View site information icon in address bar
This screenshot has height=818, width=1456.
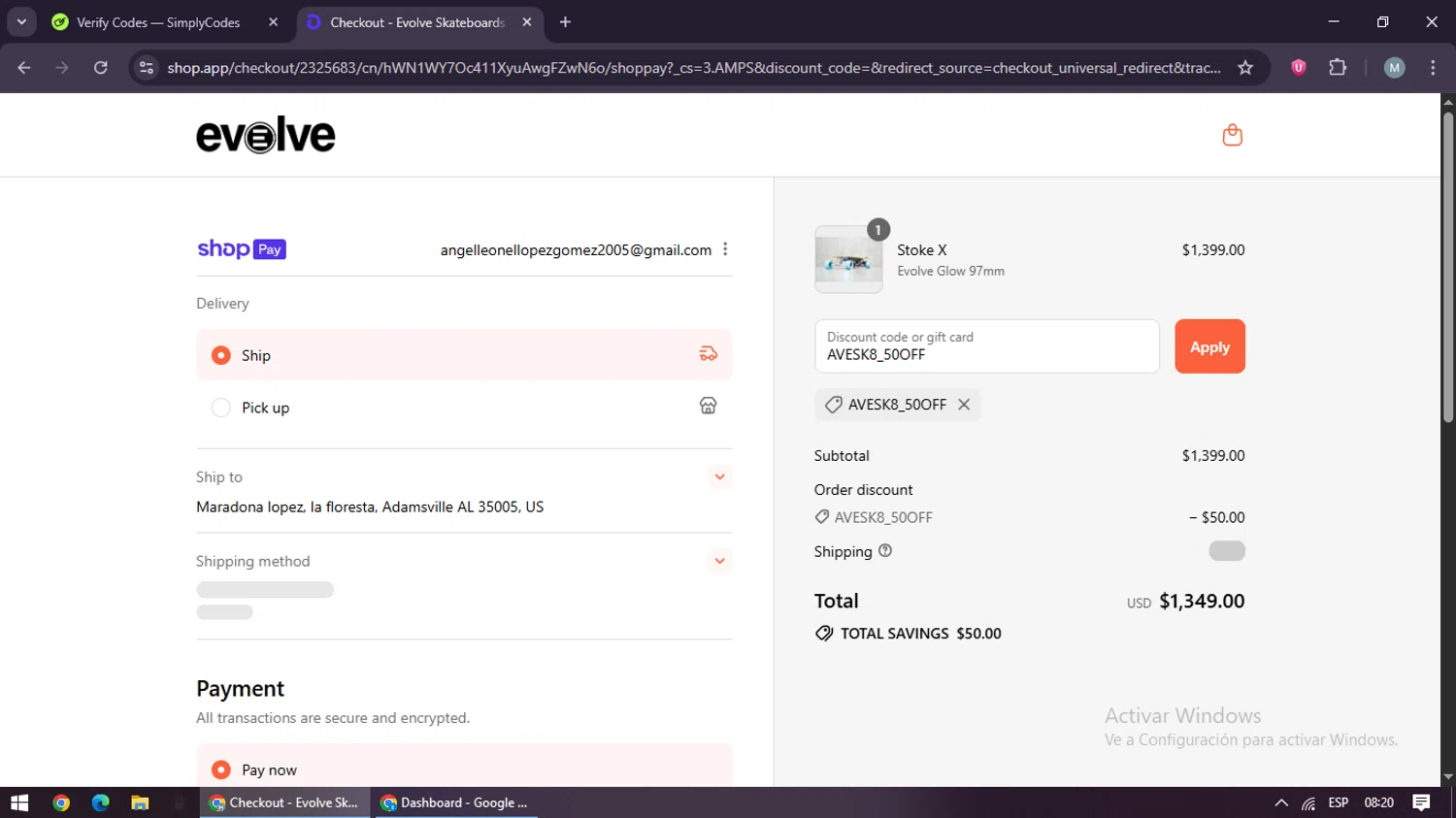coord(147,68)
